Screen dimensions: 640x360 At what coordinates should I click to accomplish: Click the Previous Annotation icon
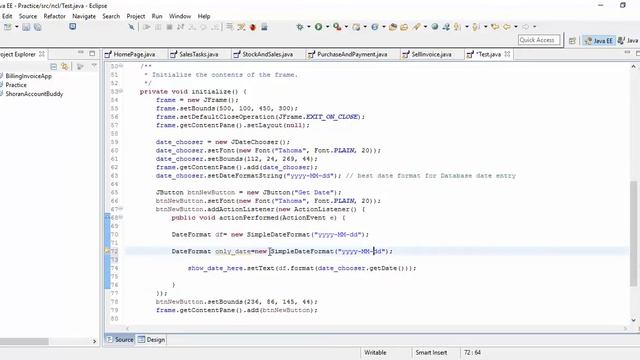click(457, 27)
